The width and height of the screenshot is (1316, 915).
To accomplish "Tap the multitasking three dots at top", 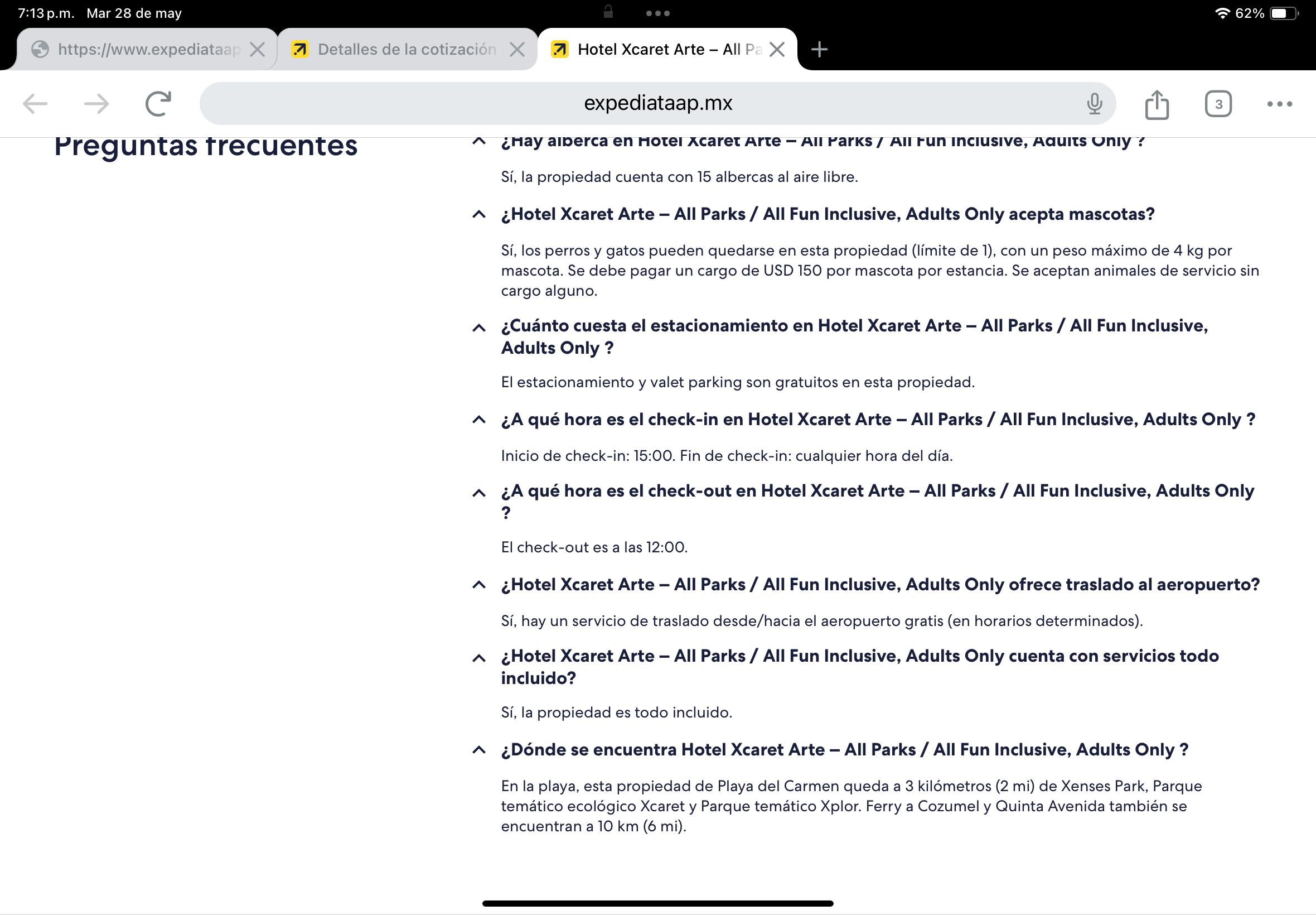I will click(657, 13).
